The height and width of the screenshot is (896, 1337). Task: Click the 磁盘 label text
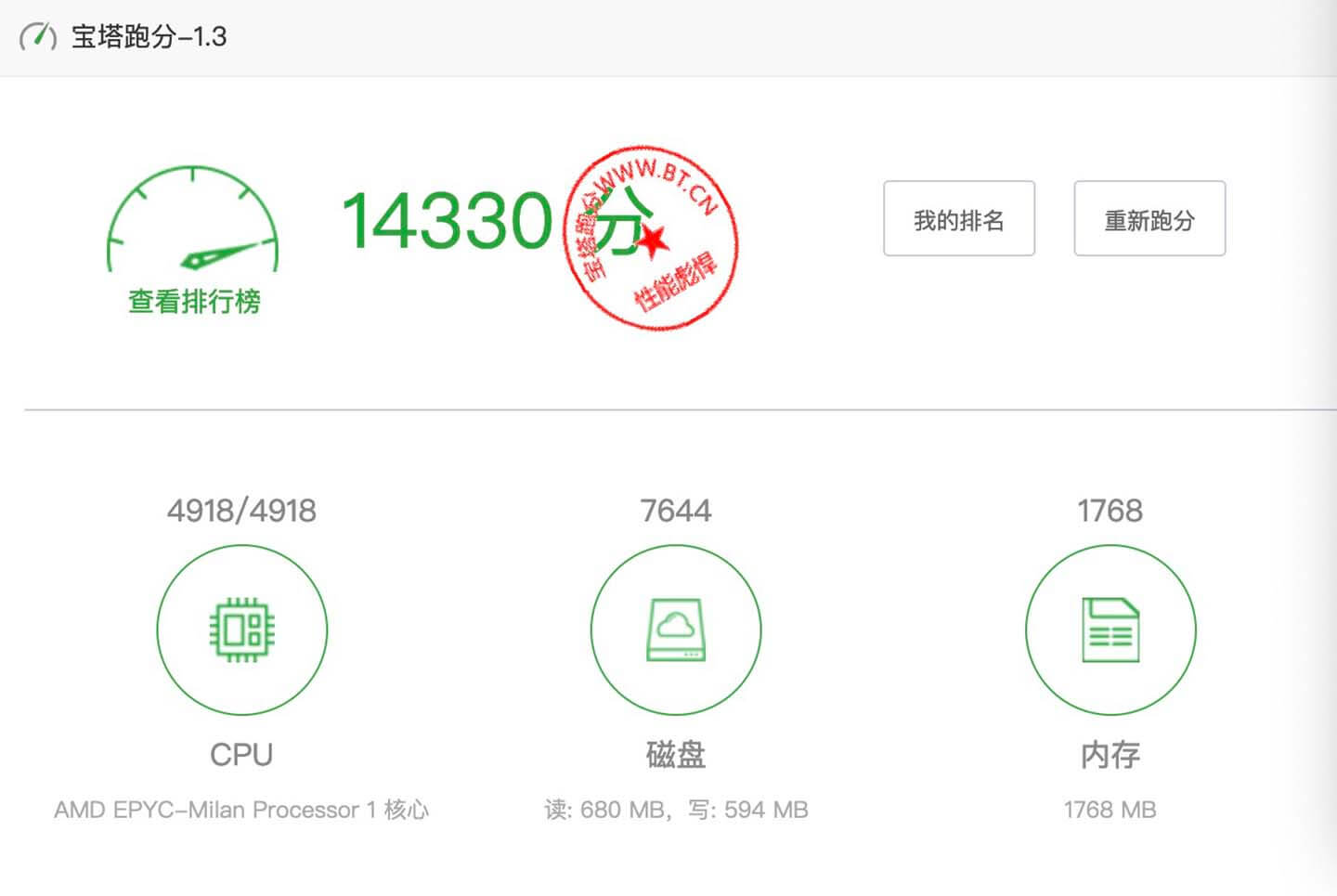click(x=676, y=754)
